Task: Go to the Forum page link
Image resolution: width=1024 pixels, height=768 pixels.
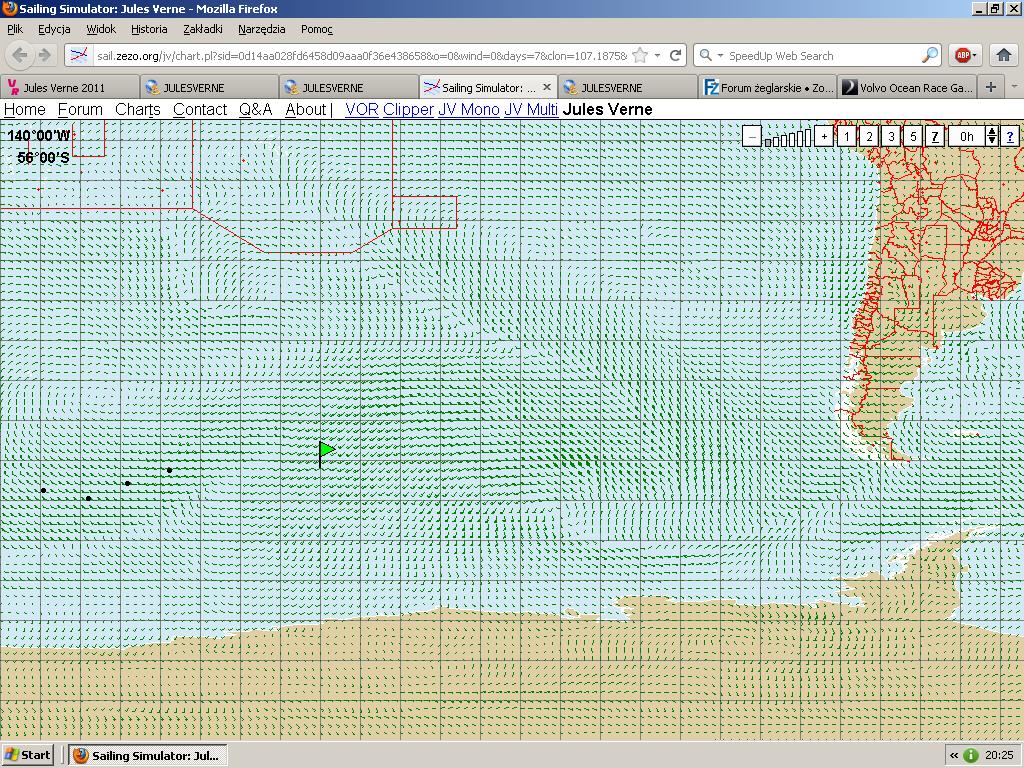Action: click(80, 109)
